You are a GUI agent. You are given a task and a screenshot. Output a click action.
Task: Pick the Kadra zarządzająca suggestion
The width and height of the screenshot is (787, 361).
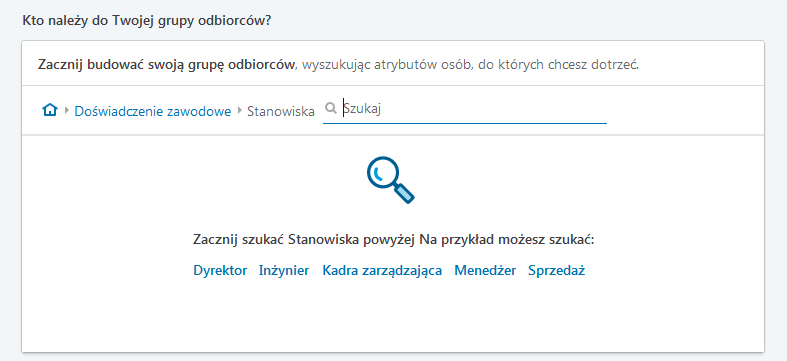(x=382, y=271)
